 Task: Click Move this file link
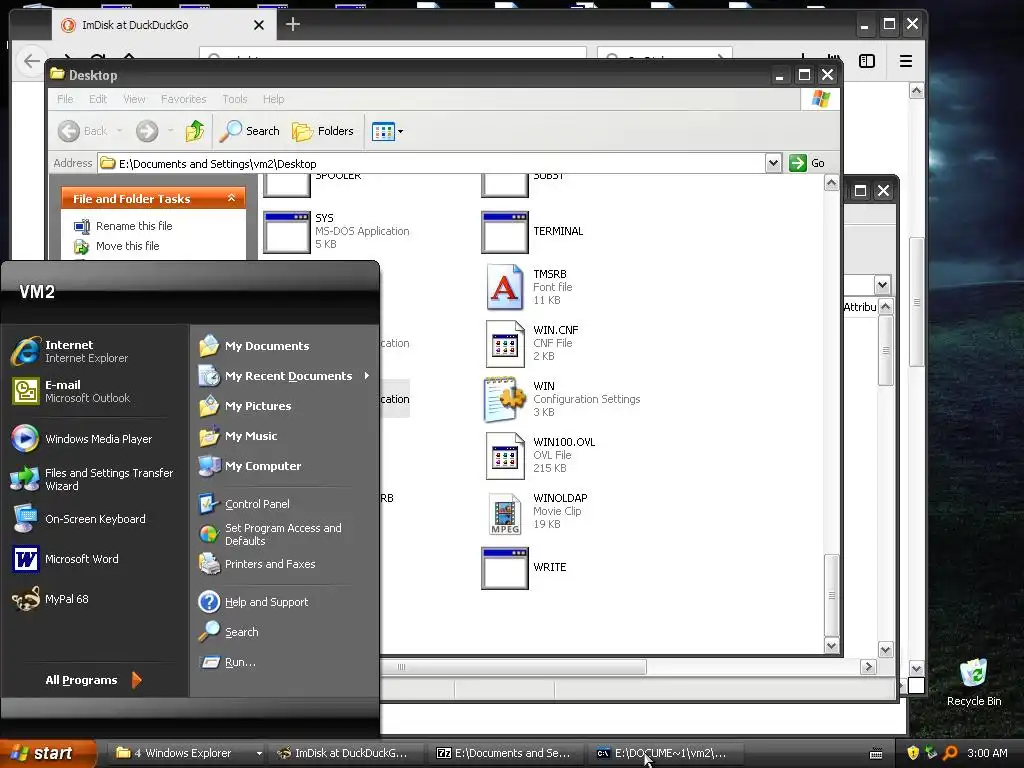click(127, 246)
